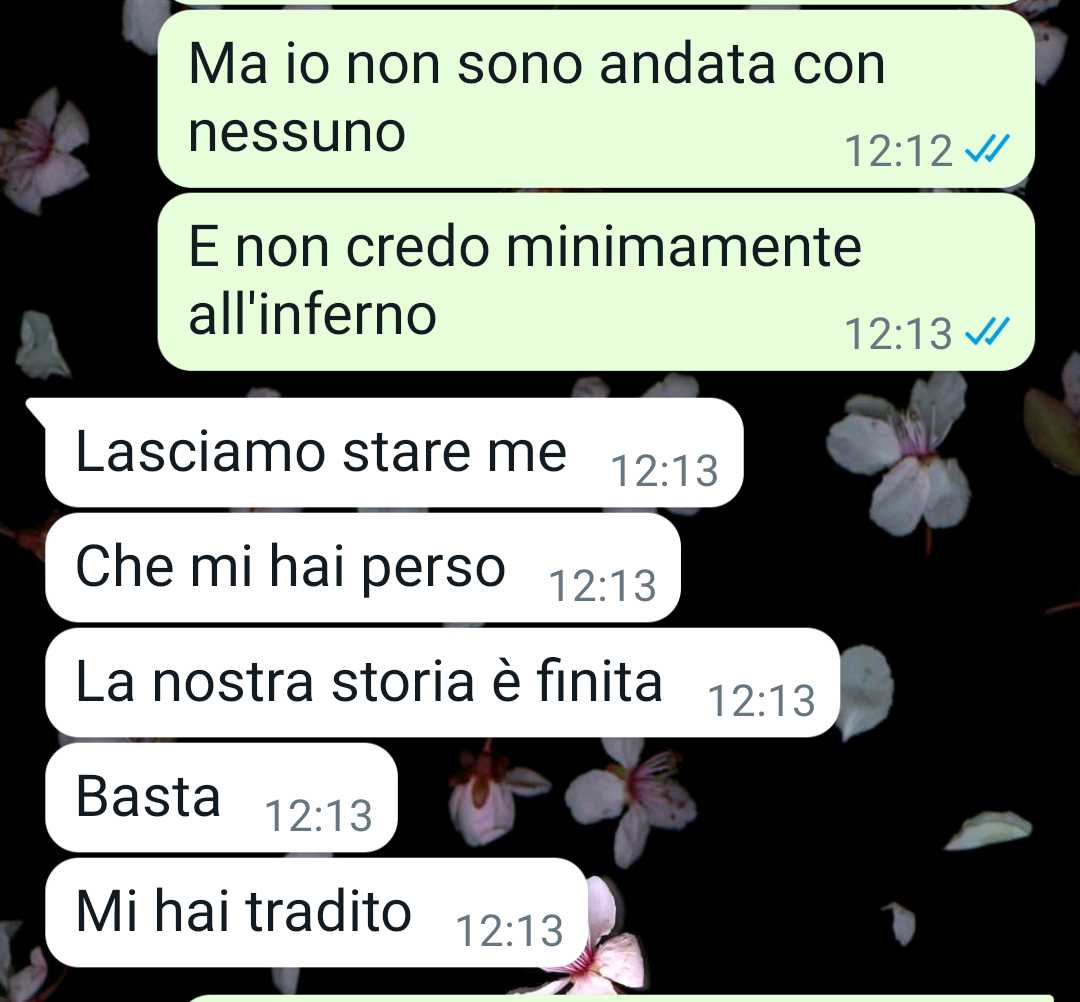Tap blue double-check on the "all'inferno" message

987,331
